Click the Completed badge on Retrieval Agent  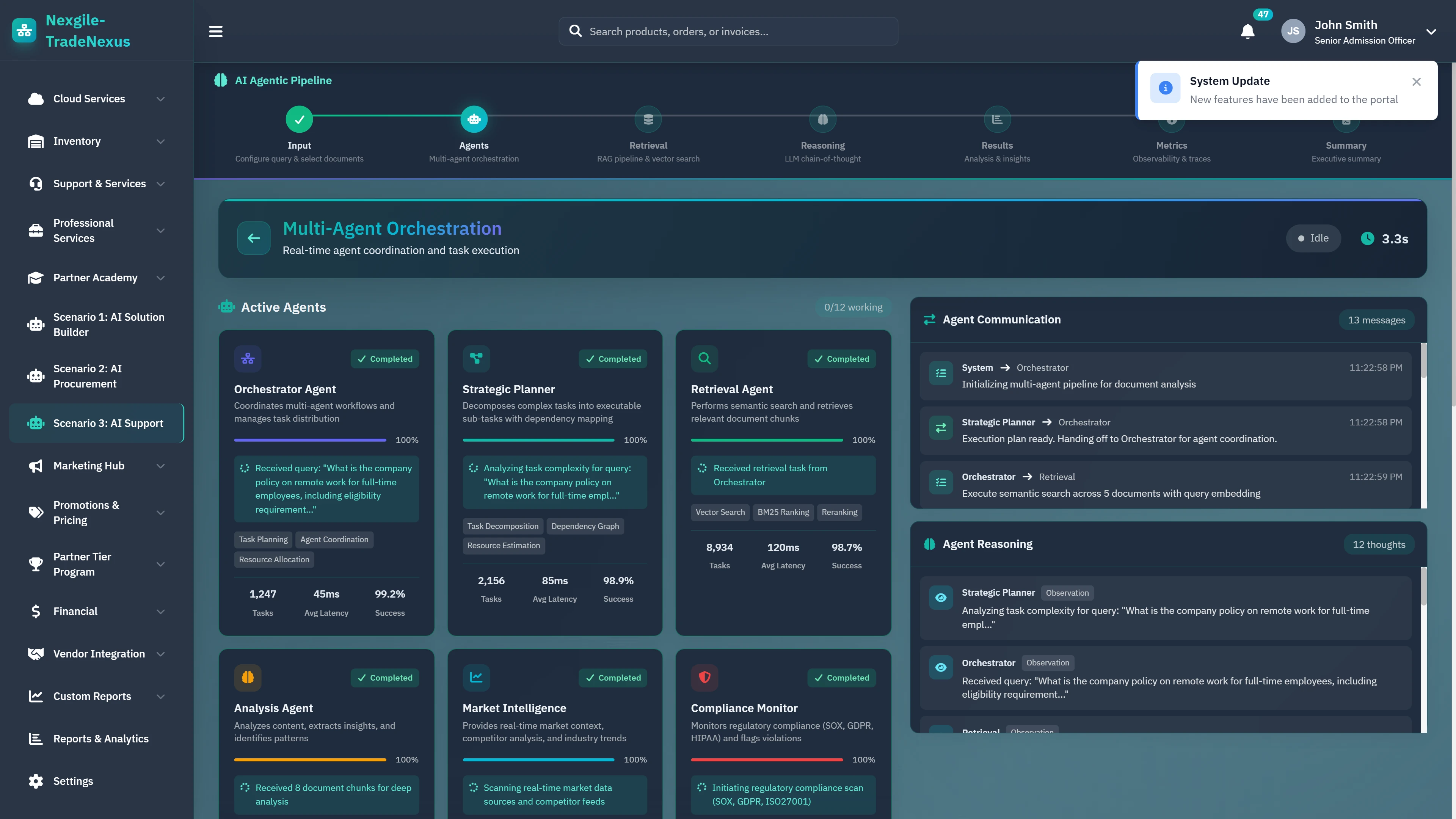[x=841, y=358]
